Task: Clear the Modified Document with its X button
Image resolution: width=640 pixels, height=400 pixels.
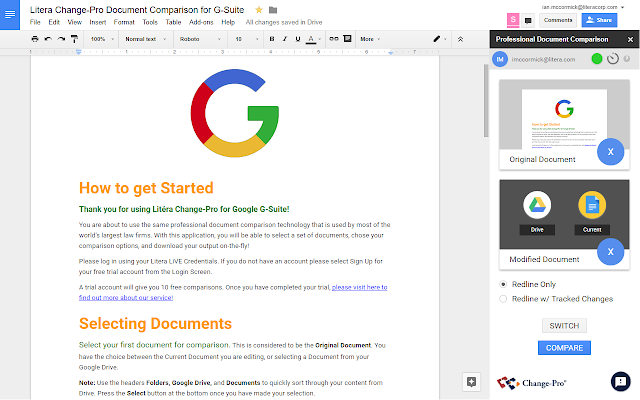Action: pyautogui.click(x=611, y=252)
